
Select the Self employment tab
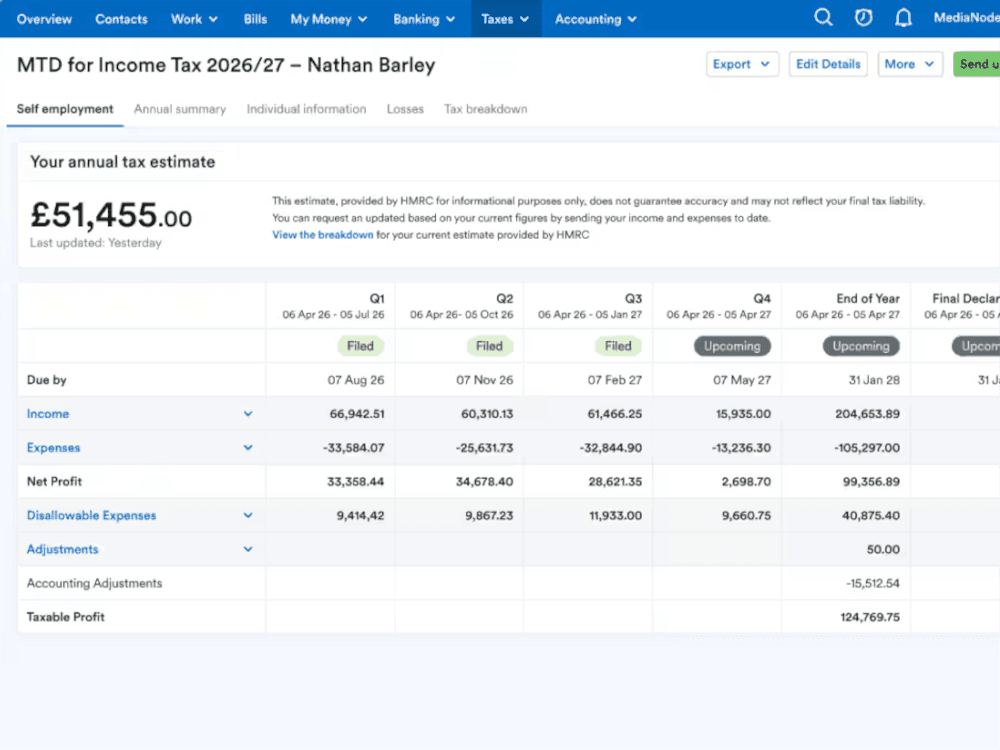pos(65,109)
